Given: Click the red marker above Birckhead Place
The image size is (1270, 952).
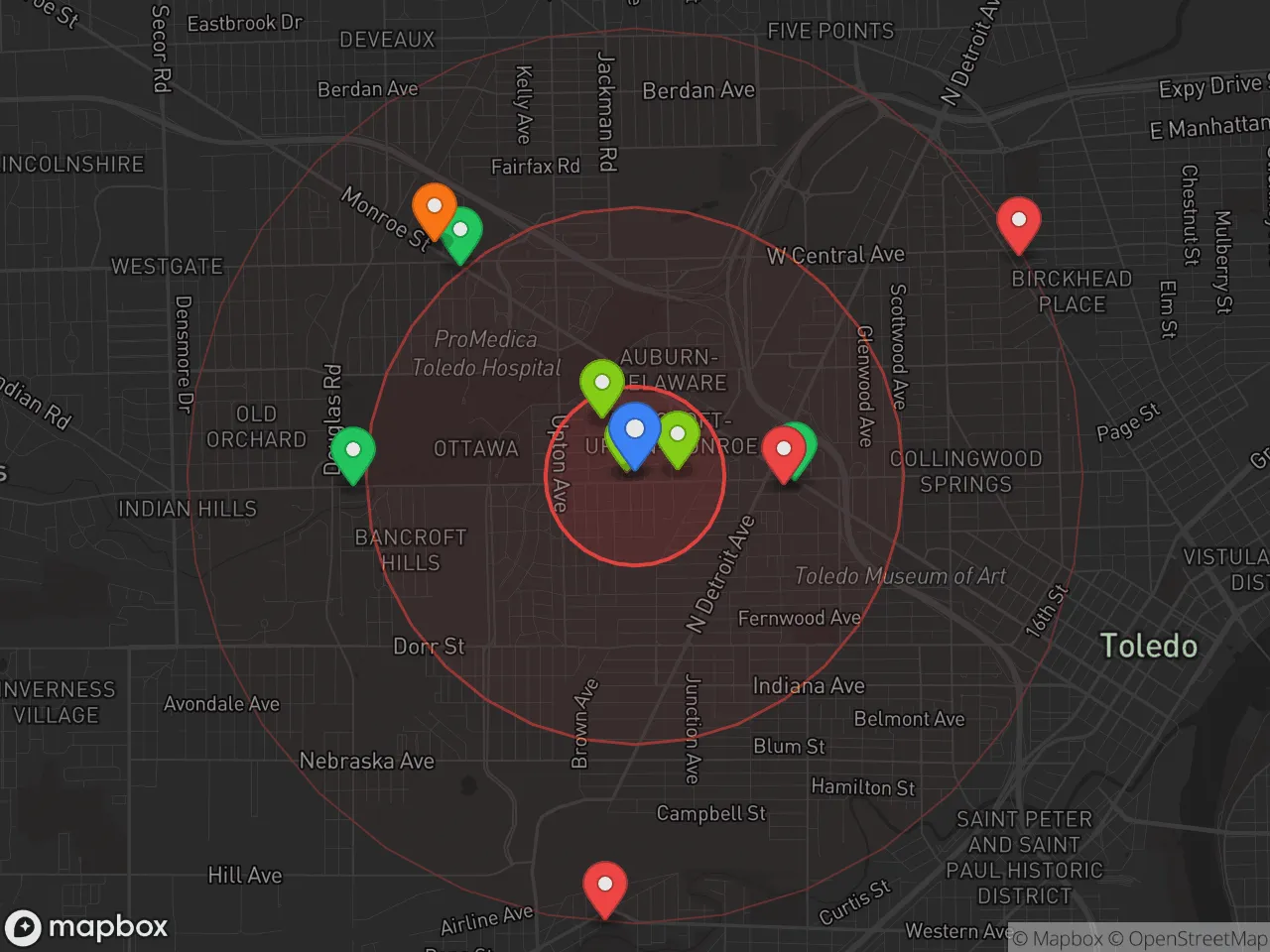Looking at the screenshot, I should coord(1018,222).
